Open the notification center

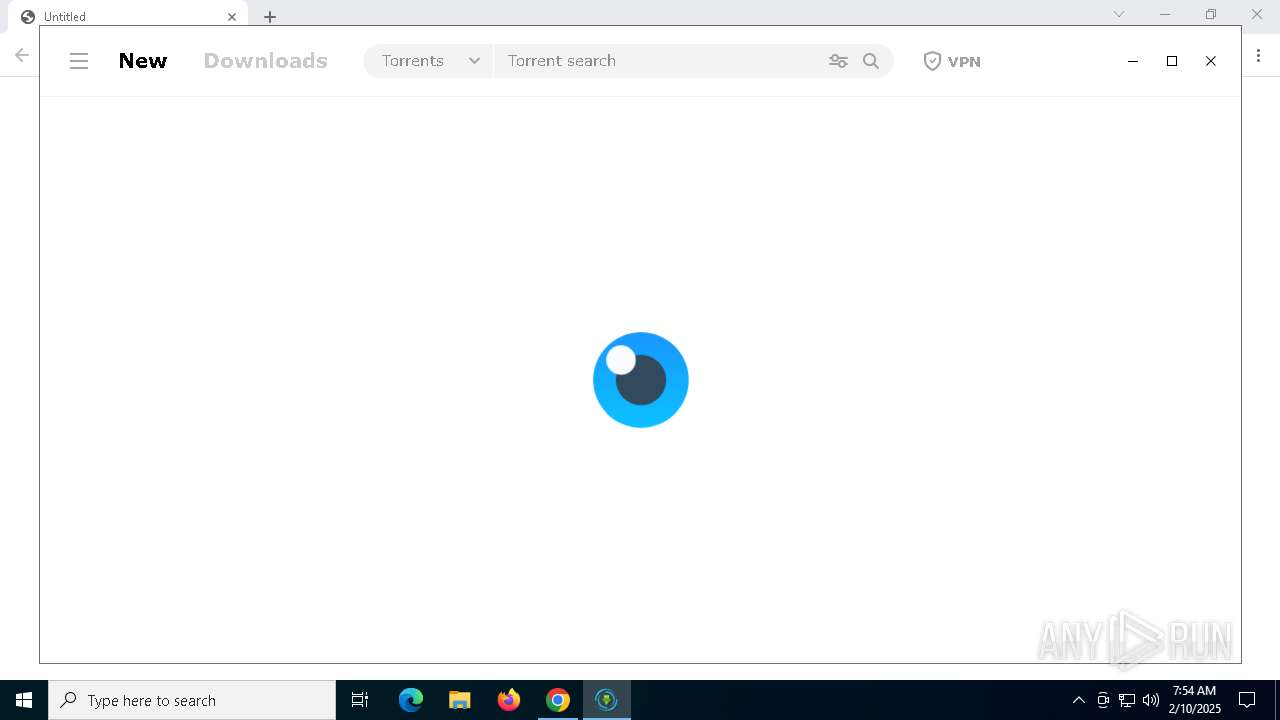click(x=1247, y=700)
